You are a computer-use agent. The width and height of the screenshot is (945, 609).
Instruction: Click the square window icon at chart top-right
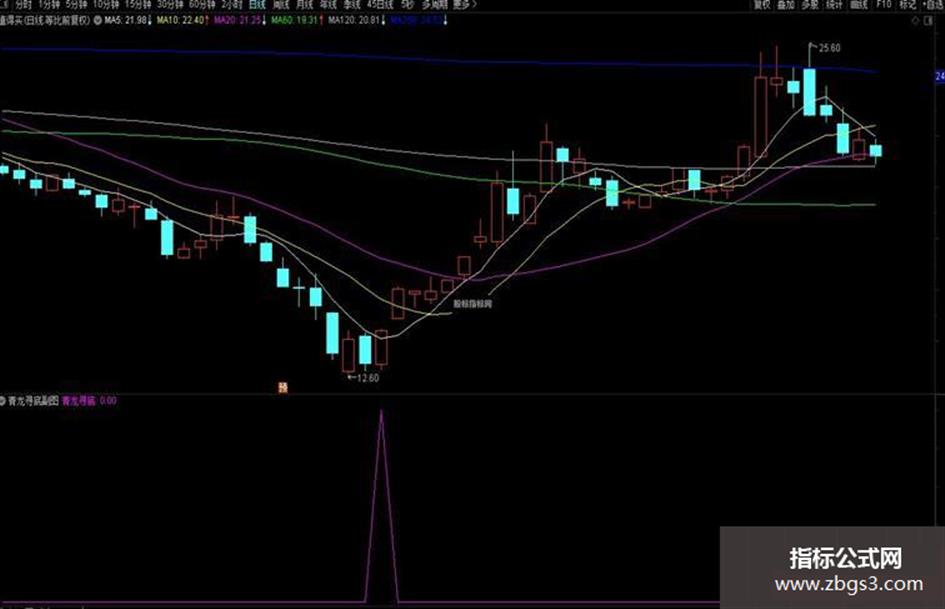(929, 21)
